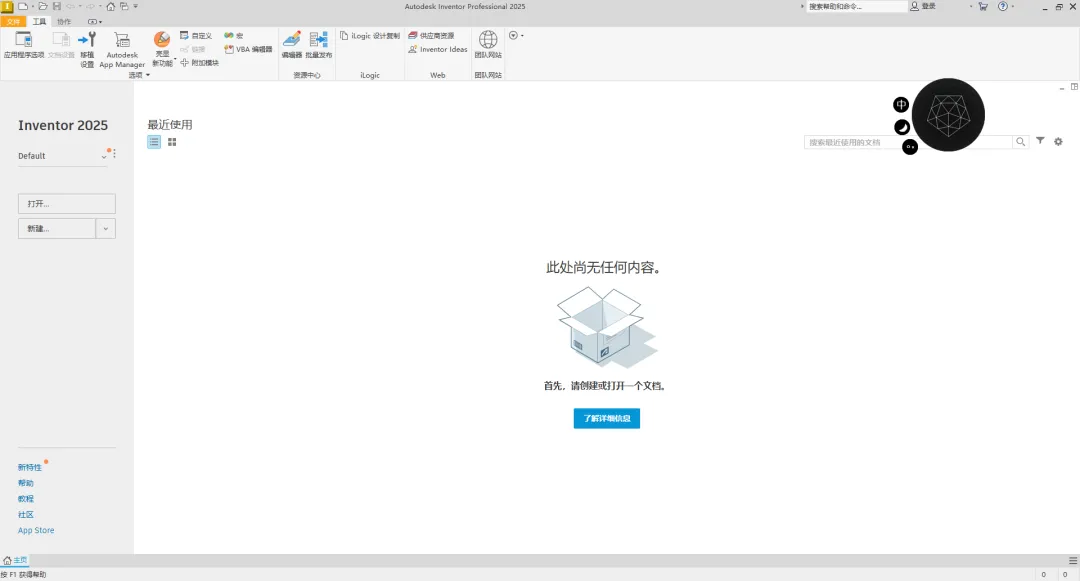Expand the New (新建) button dropdown arrow

[x=105, y=229]
